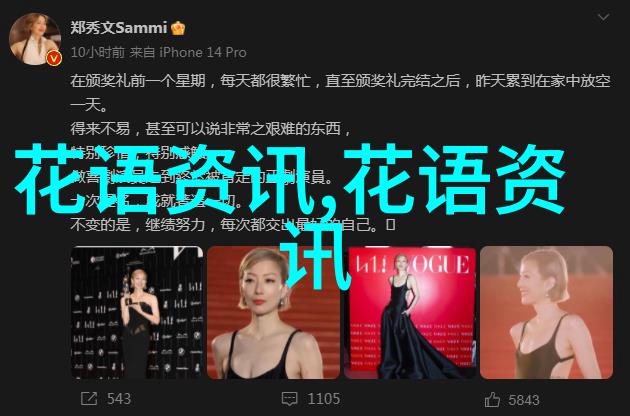Viewport: 630px width, 416px height.
Task: Open fourth side-profile smiling photo
Action: (x=546, y=313)
